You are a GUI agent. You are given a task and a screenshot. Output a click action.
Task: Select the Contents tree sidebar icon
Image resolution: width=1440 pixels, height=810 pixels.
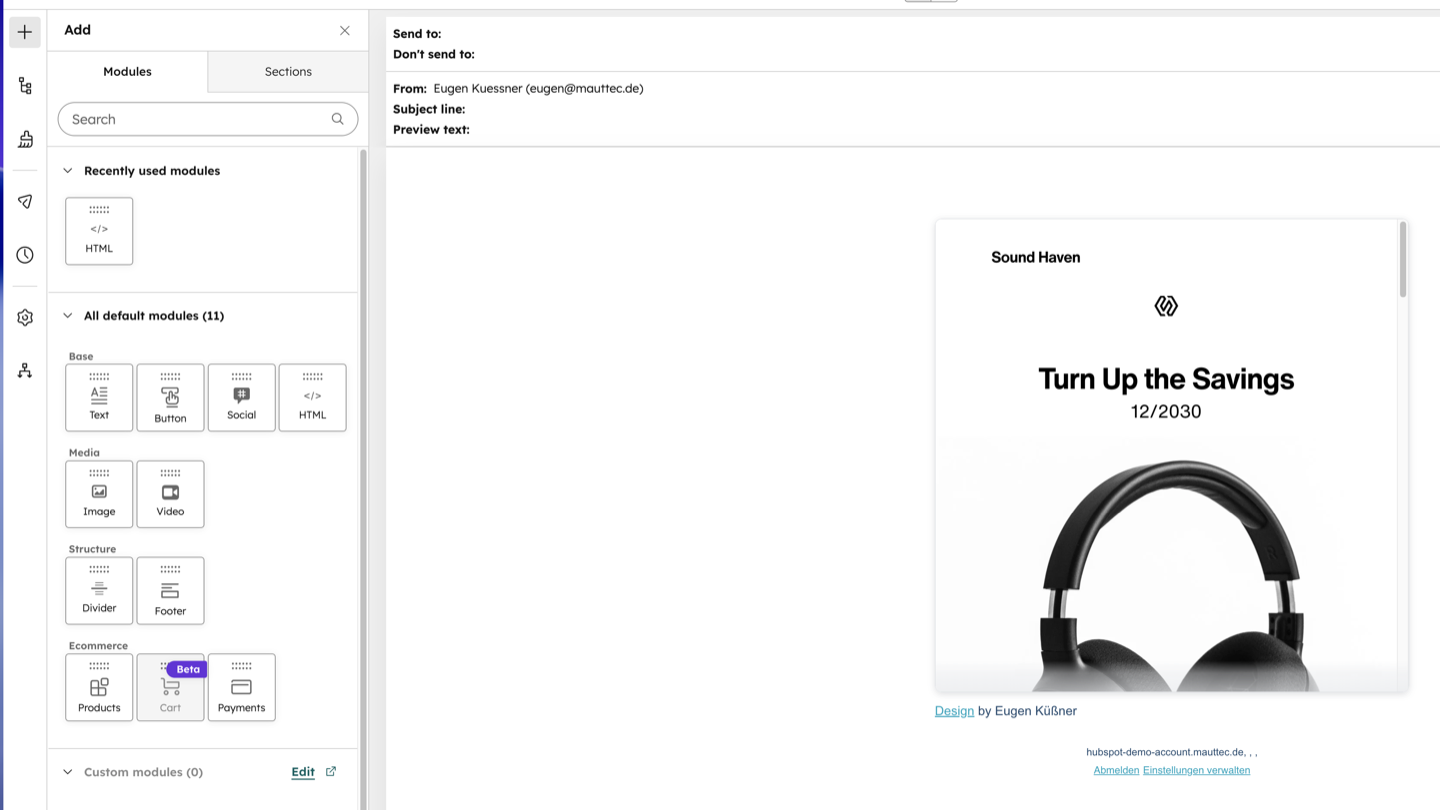pyautogui.click(x=24, y=86)
